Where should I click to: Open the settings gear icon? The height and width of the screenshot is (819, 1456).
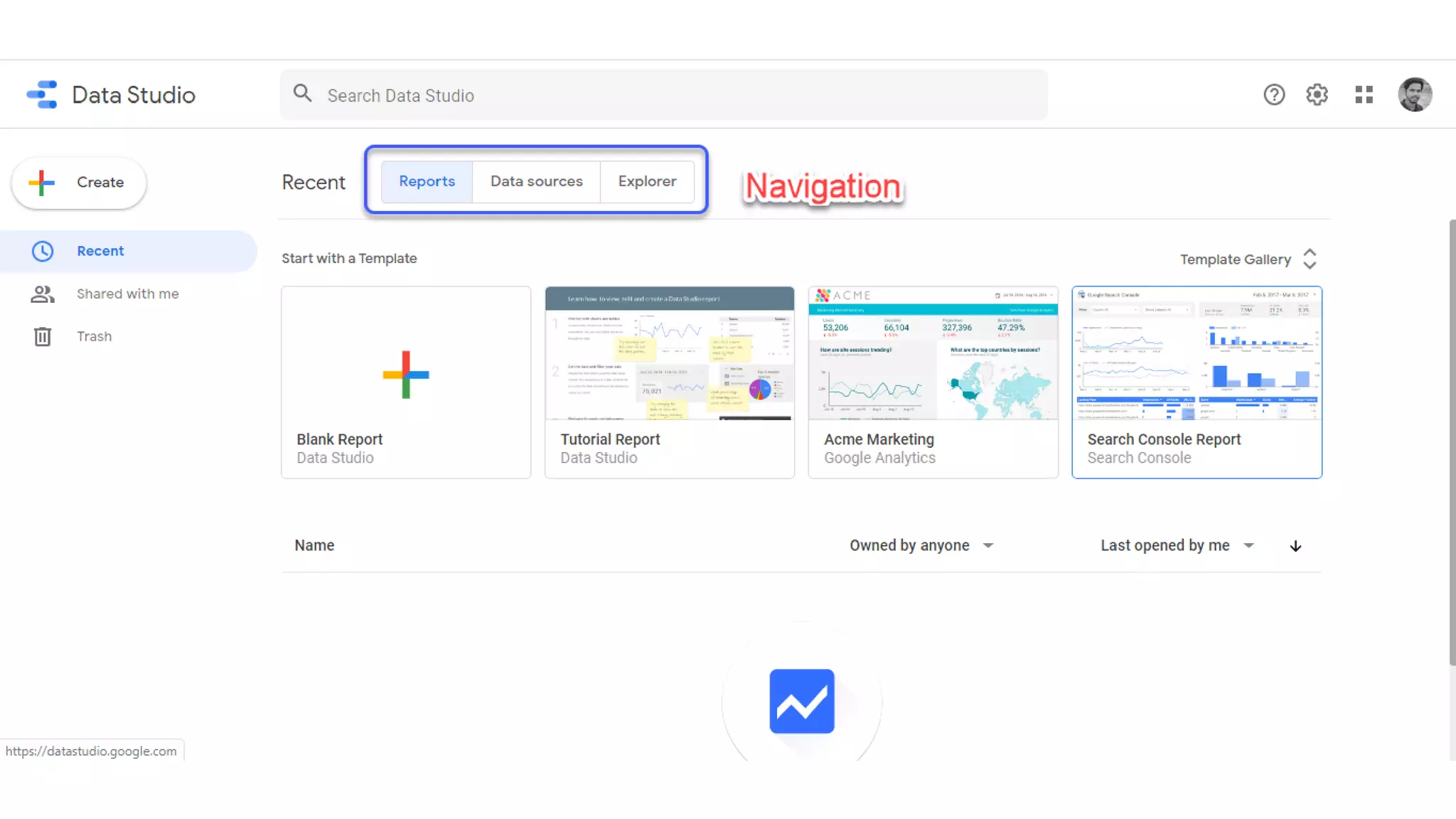pyautogui.click(x=1317, y=95)
